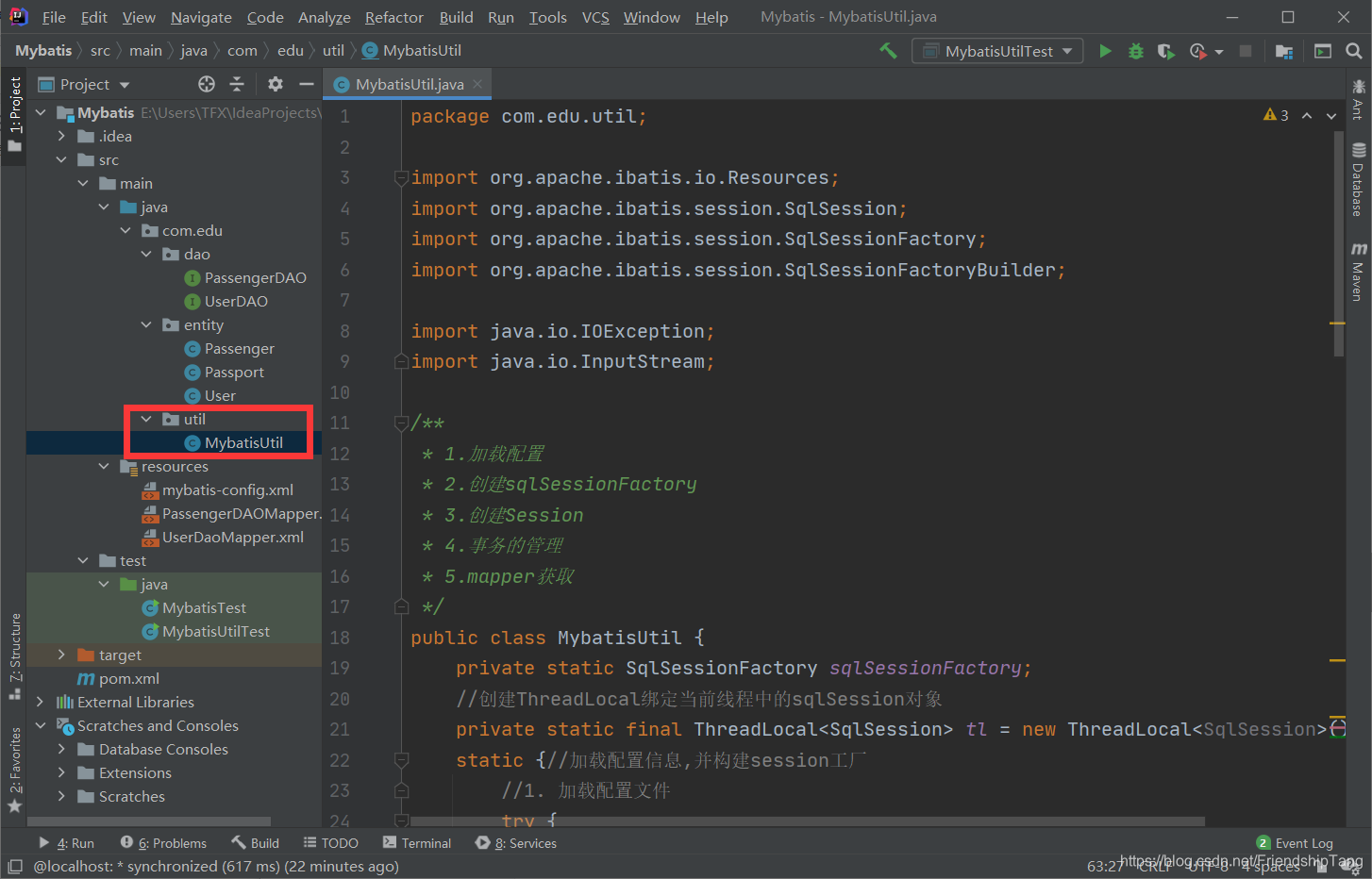Click the warnings indicator showing 3
Screen dimensions: 1372x879
(x=1276, y=115)
